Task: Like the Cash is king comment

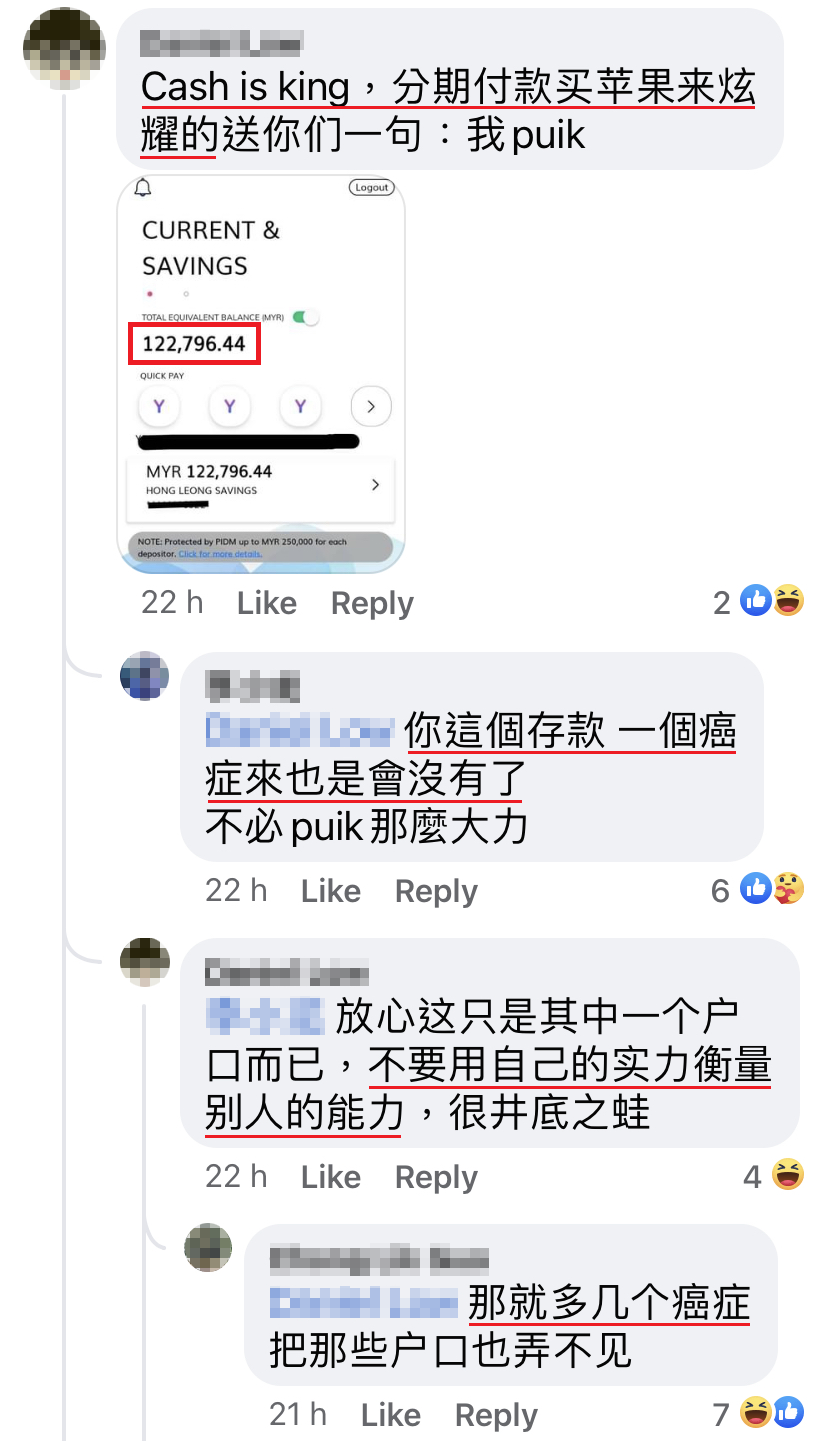Action: (267, 603)
